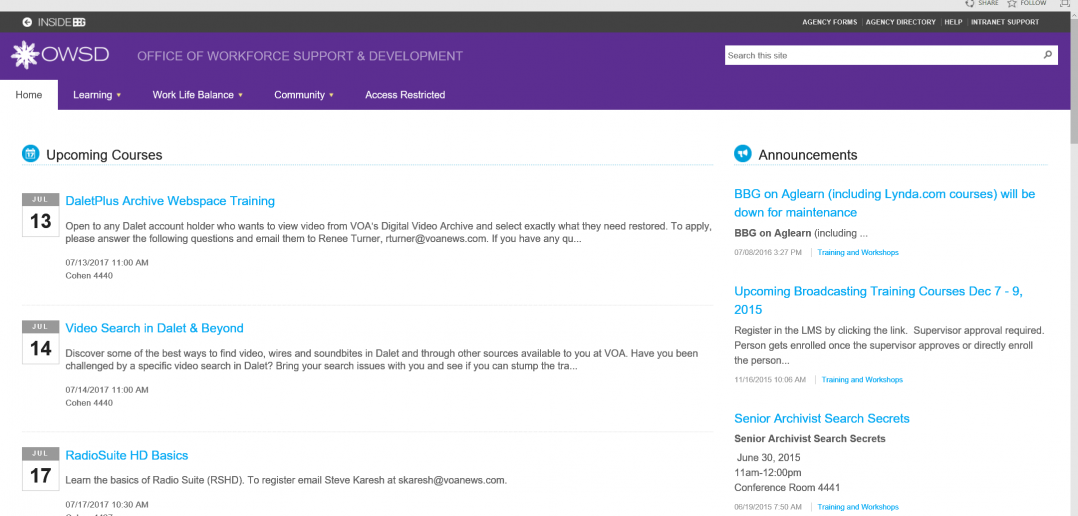Click the Upcoming Courses calendar icon
The height and width of the screenshot is (516, 1078).
30,154
